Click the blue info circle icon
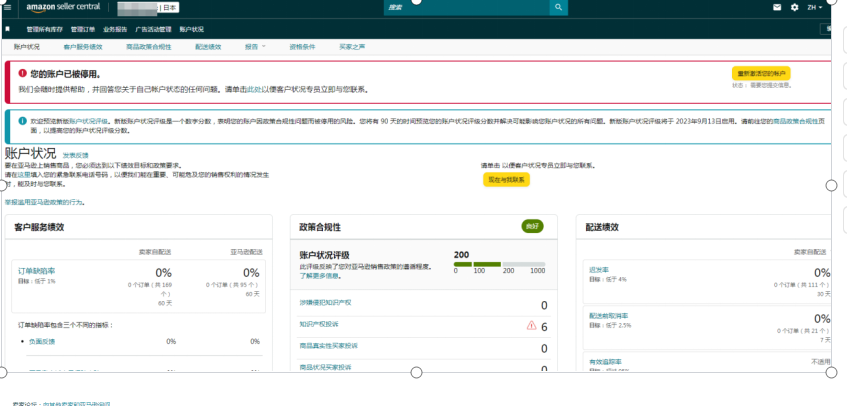Viewport: 847px width, 406px height. tap(22, 121)
